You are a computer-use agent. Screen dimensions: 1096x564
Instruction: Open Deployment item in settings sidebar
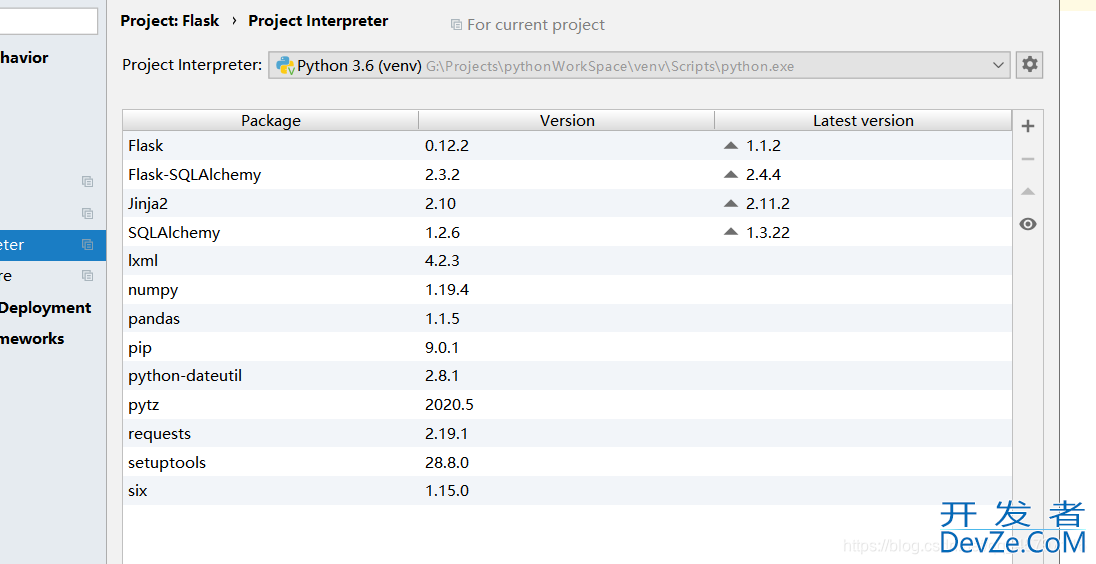45,308
